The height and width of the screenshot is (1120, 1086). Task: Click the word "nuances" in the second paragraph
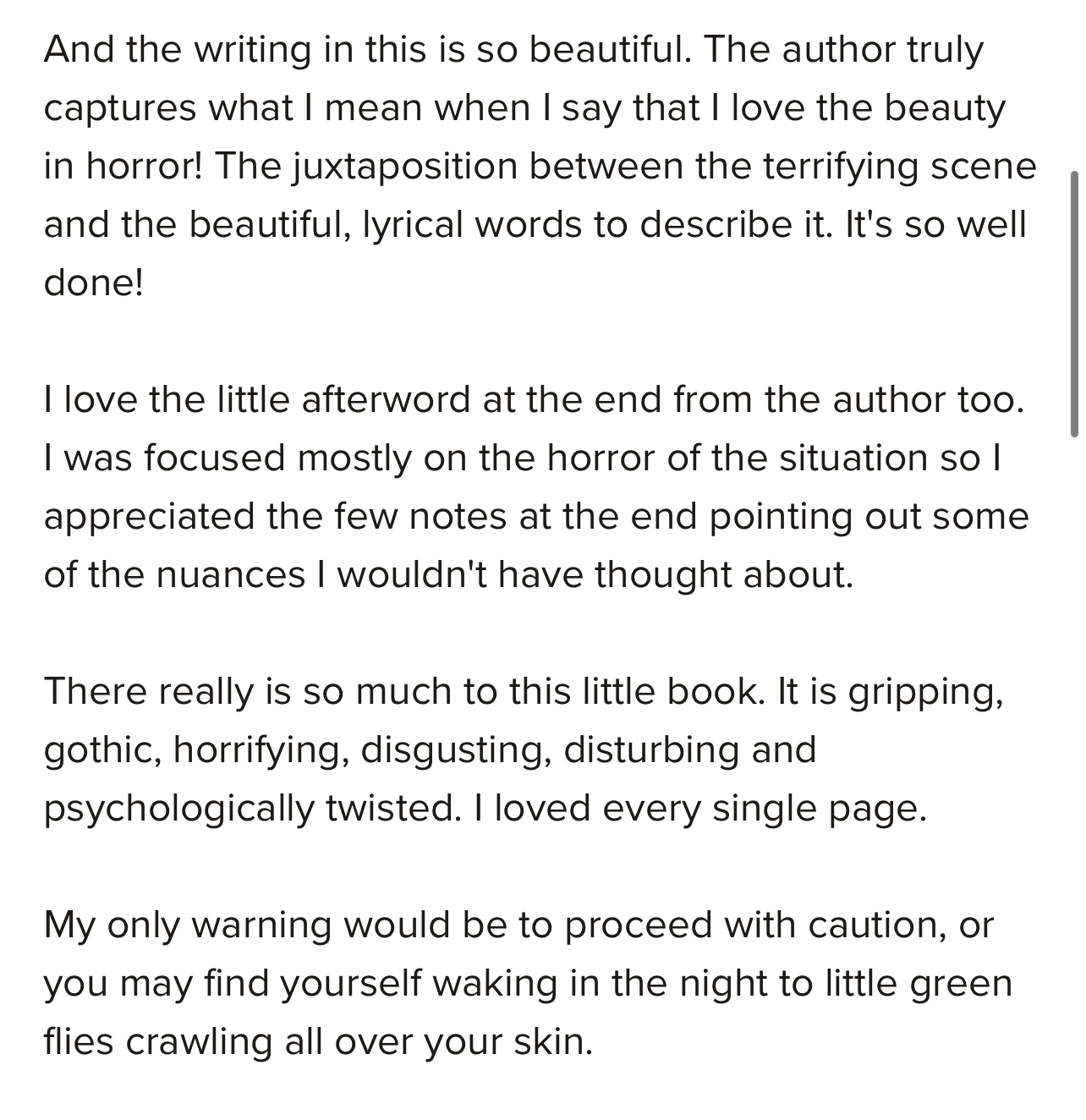coord(231,575)
